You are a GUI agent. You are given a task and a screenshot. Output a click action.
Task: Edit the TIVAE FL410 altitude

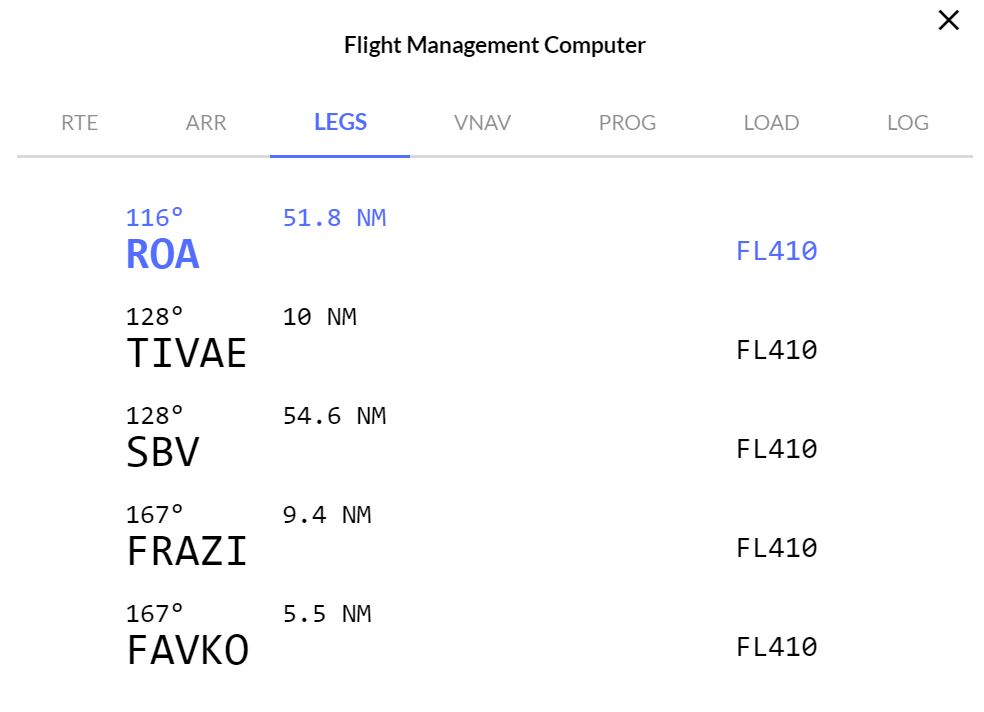tap(776, 350)
